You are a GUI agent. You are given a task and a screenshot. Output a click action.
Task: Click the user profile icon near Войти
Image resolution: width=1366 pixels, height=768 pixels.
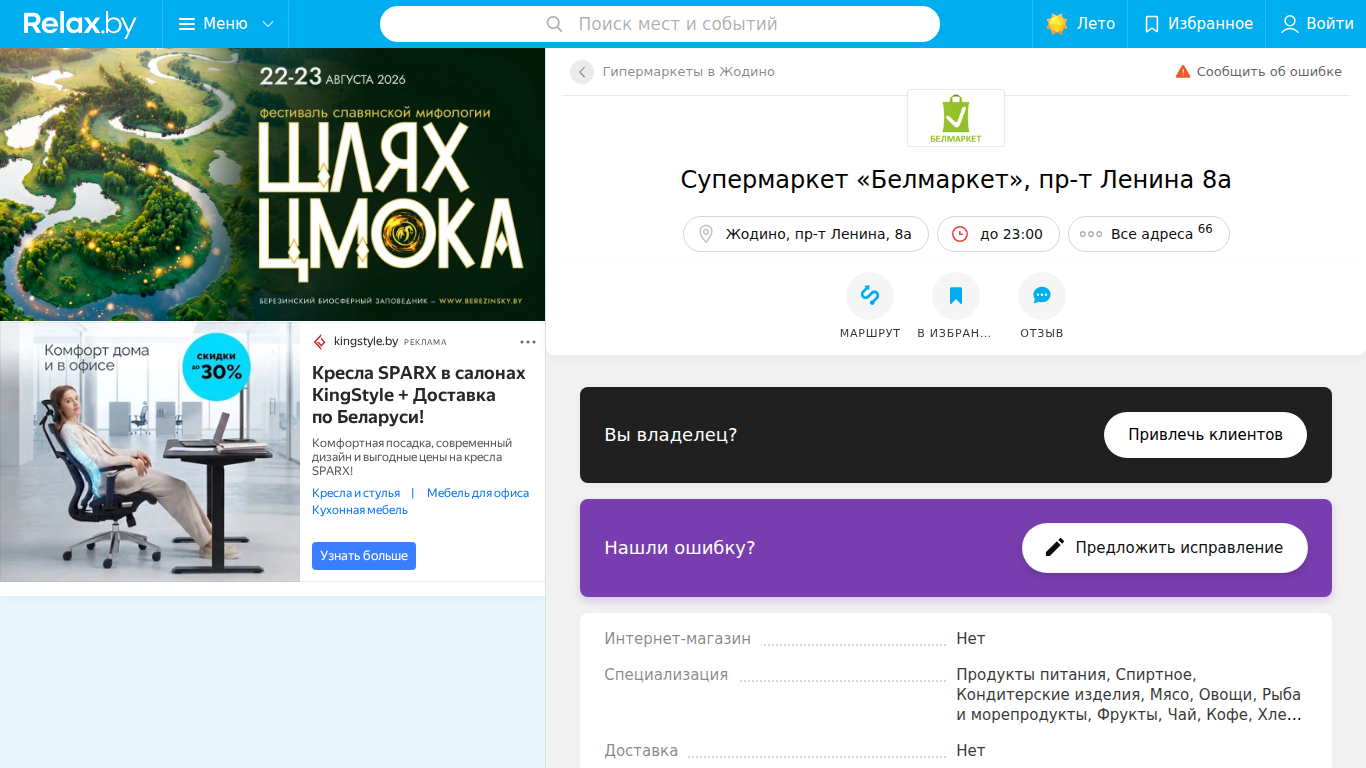coord(1290,24)
